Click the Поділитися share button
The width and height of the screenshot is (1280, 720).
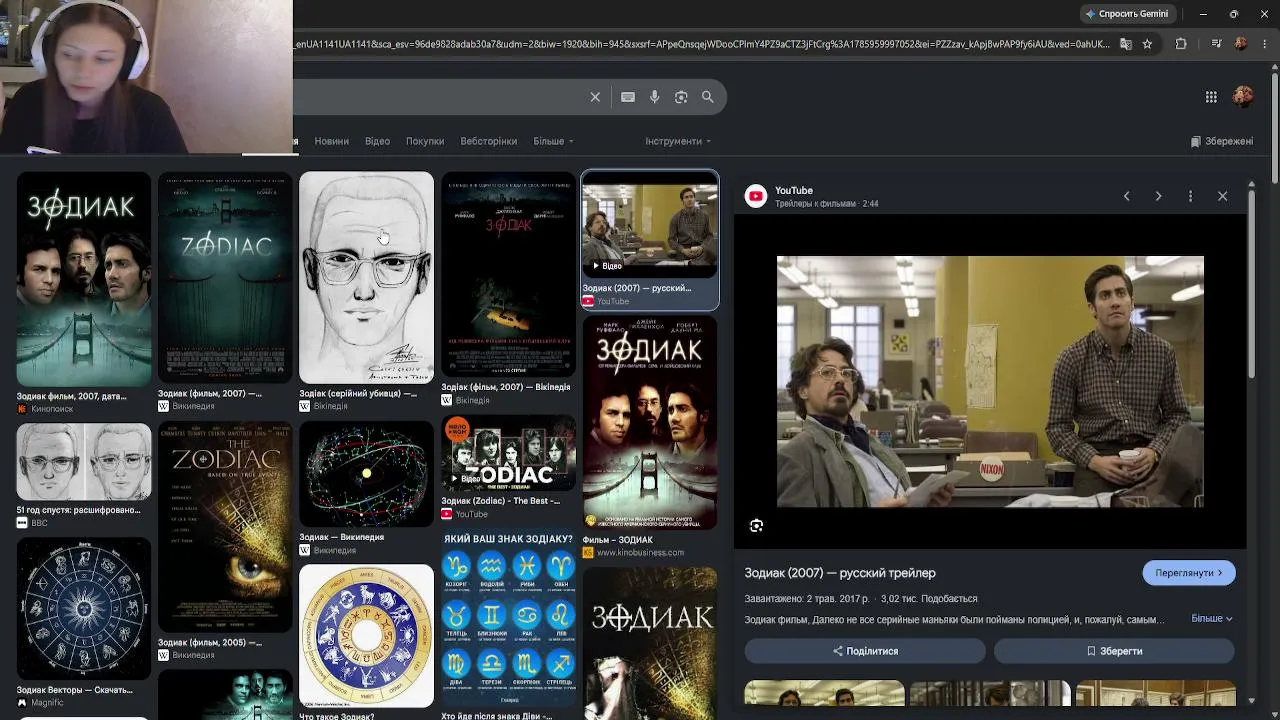(x=865, y=651)
